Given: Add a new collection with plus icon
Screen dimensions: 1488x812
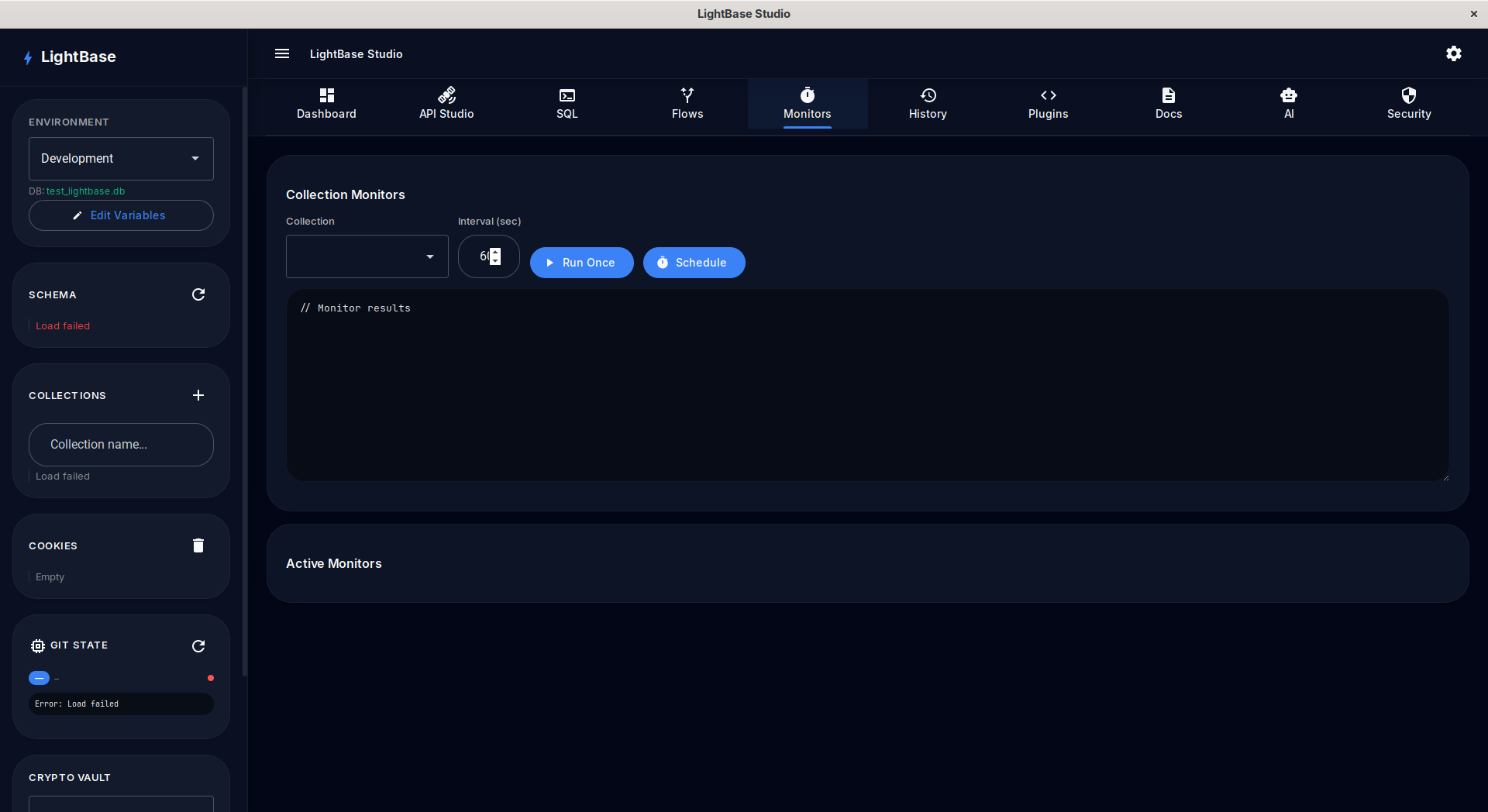Looking at the screenshot, I should coord(198,395).
